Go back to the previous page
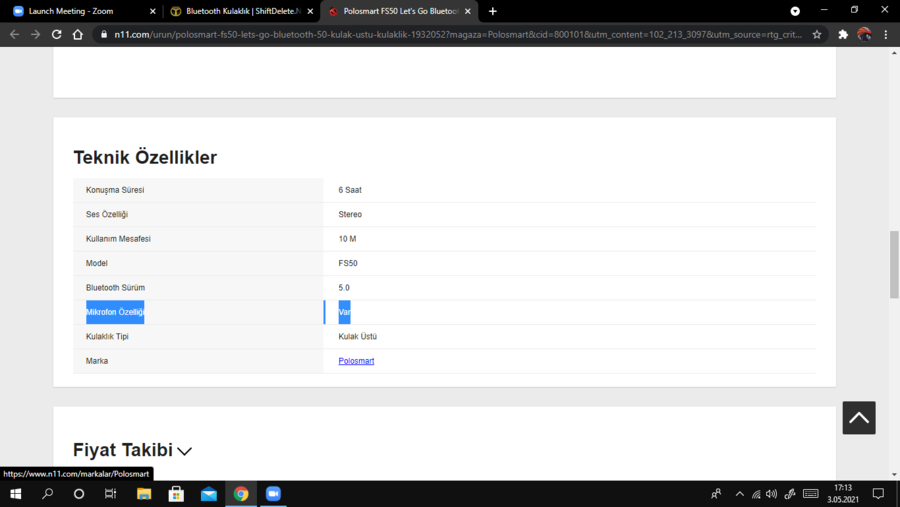900x507 pixels. point(14,34)
